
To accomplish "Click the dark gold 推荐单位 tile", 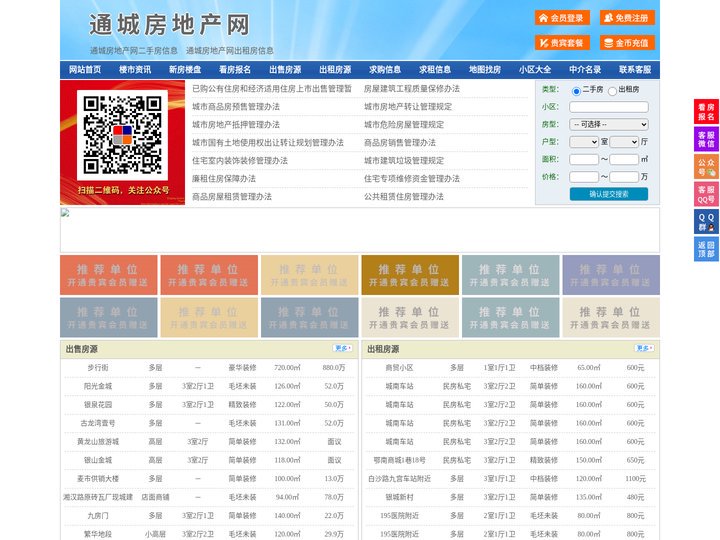I will pos(410,275).
